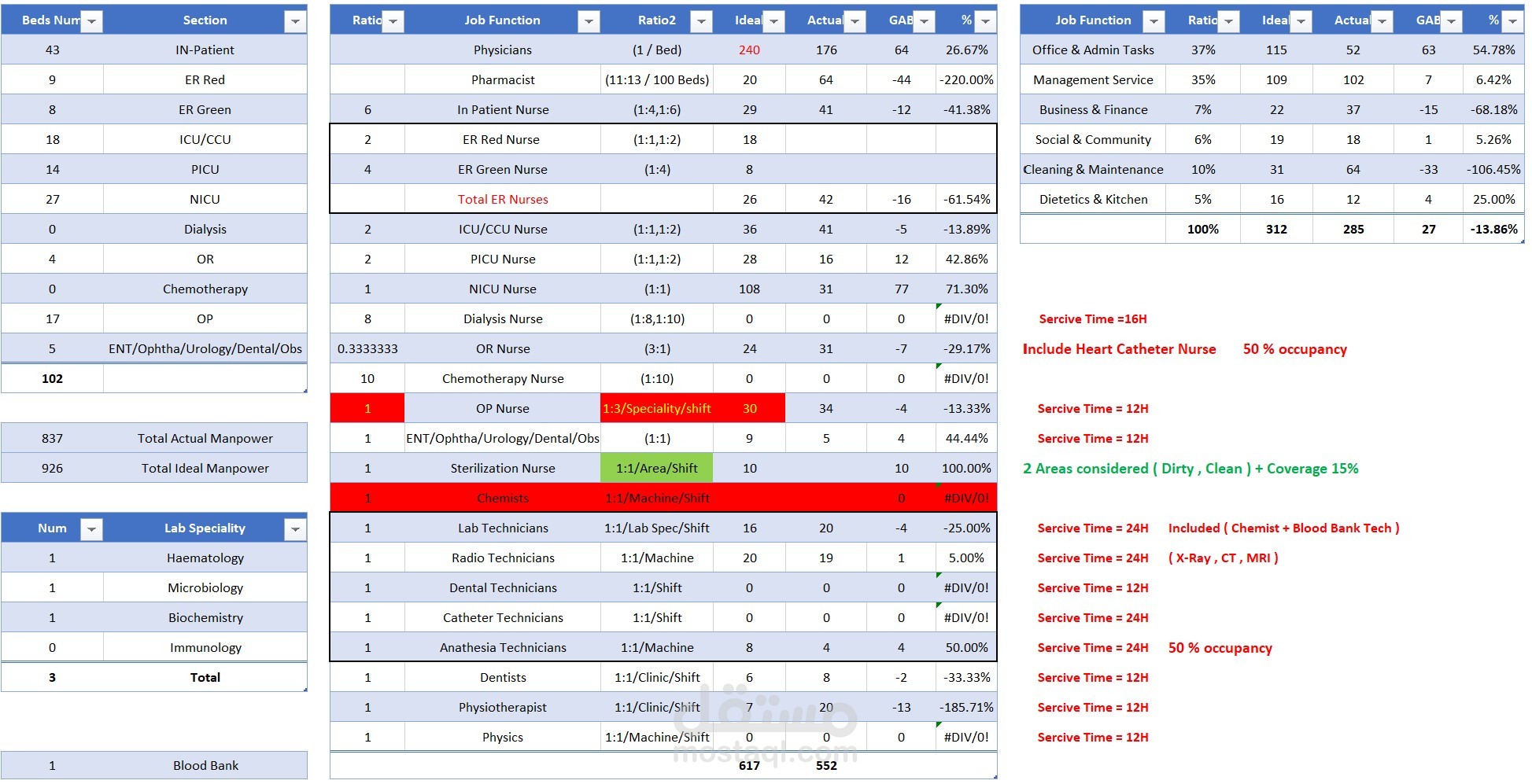
Task: Select the Biochemistry lab cell
Action: pos(205,617)
